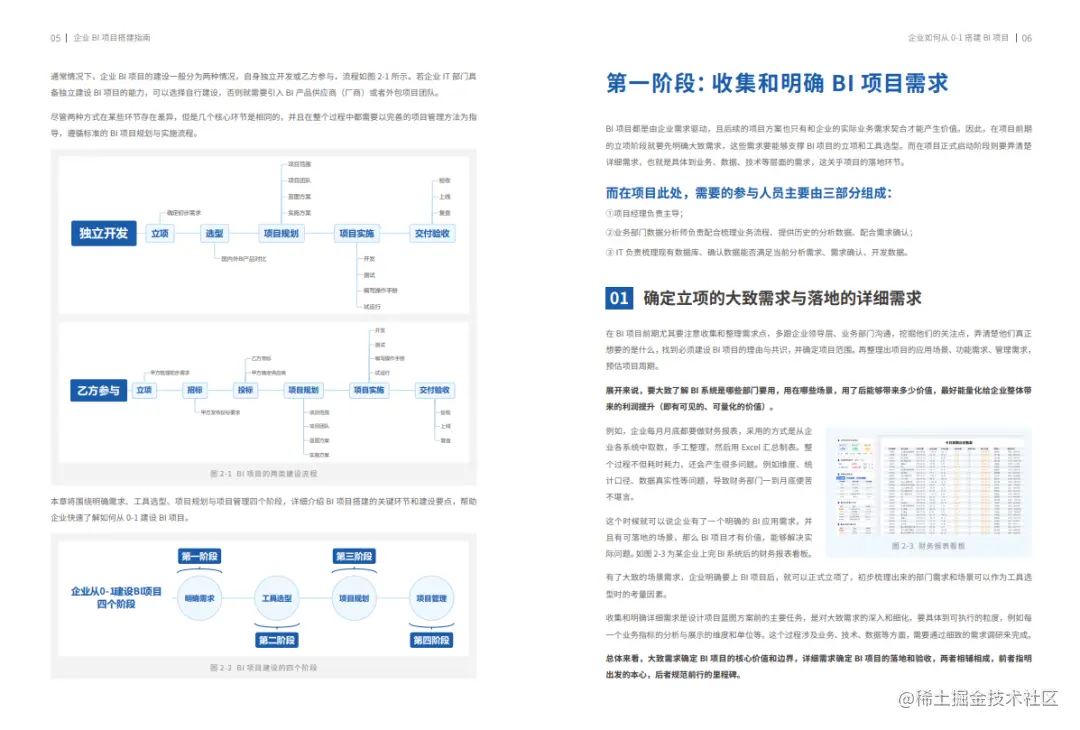Click heading 确定立项的大致需求与落地的详细需求

tap(782, 298)
